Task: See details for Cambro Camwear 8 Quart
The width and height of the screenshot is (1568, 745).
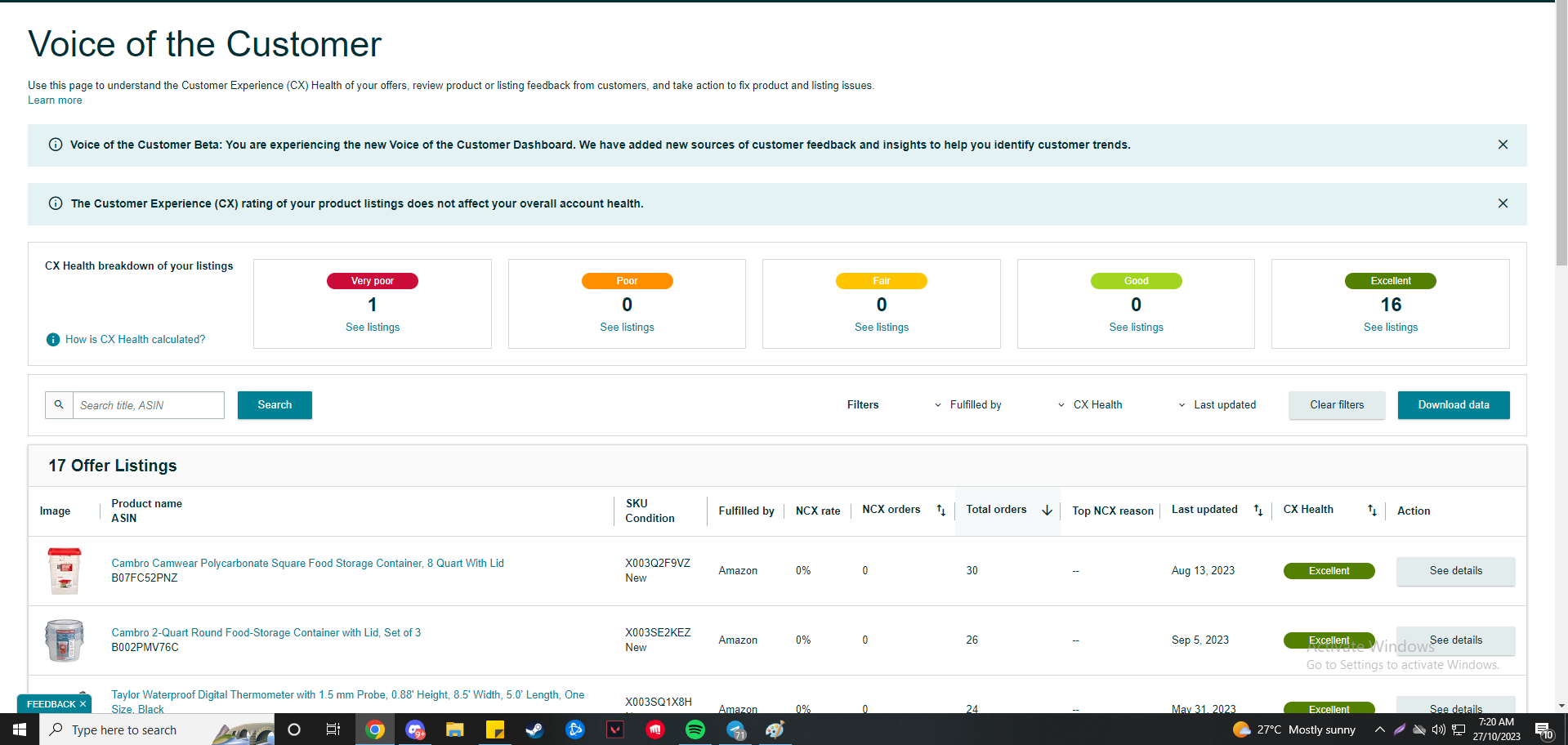Action: (x=1455, y=571)
